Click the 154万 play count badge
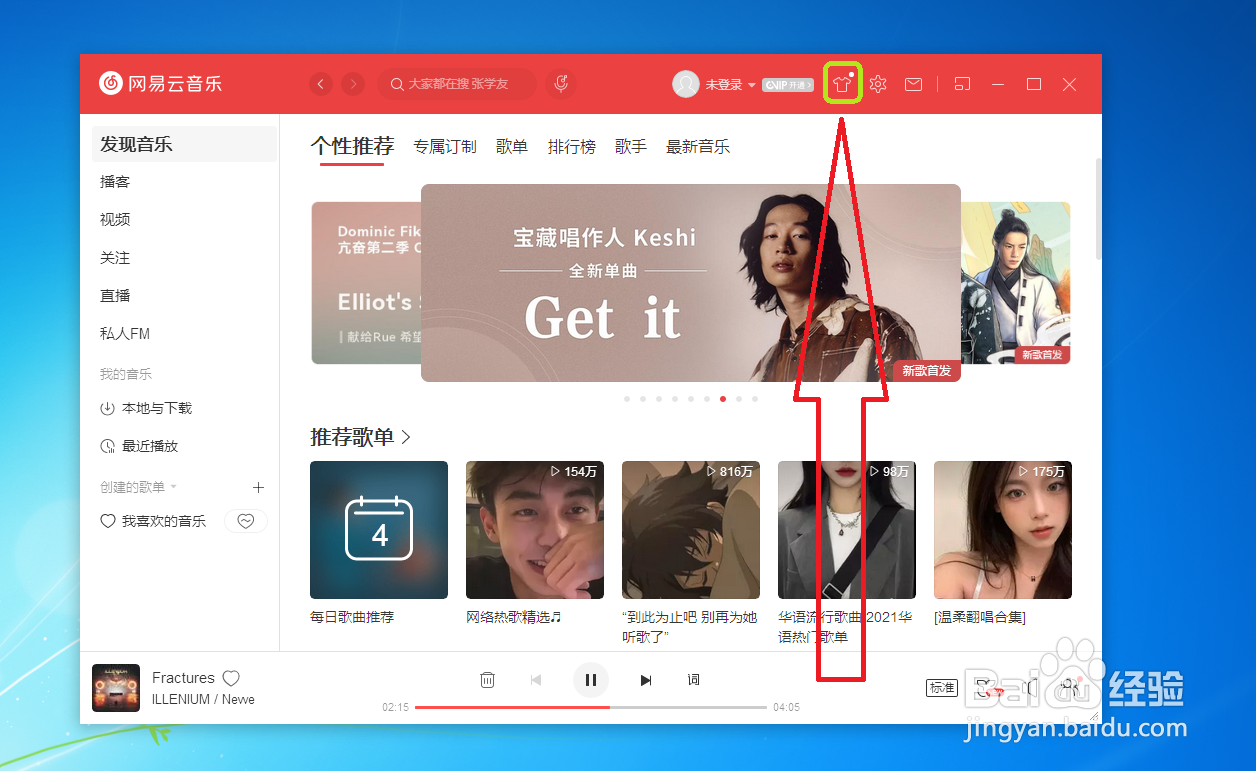This screenshot has width=1256, height=771. point(573,471)
